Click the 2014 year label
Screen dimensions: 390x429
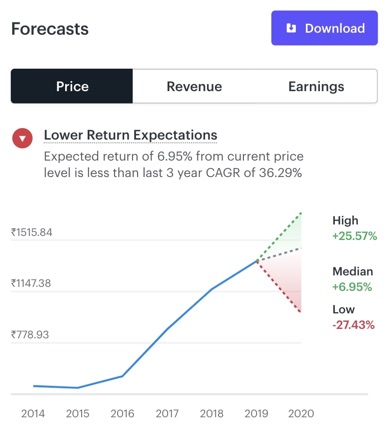click(33, 413)
